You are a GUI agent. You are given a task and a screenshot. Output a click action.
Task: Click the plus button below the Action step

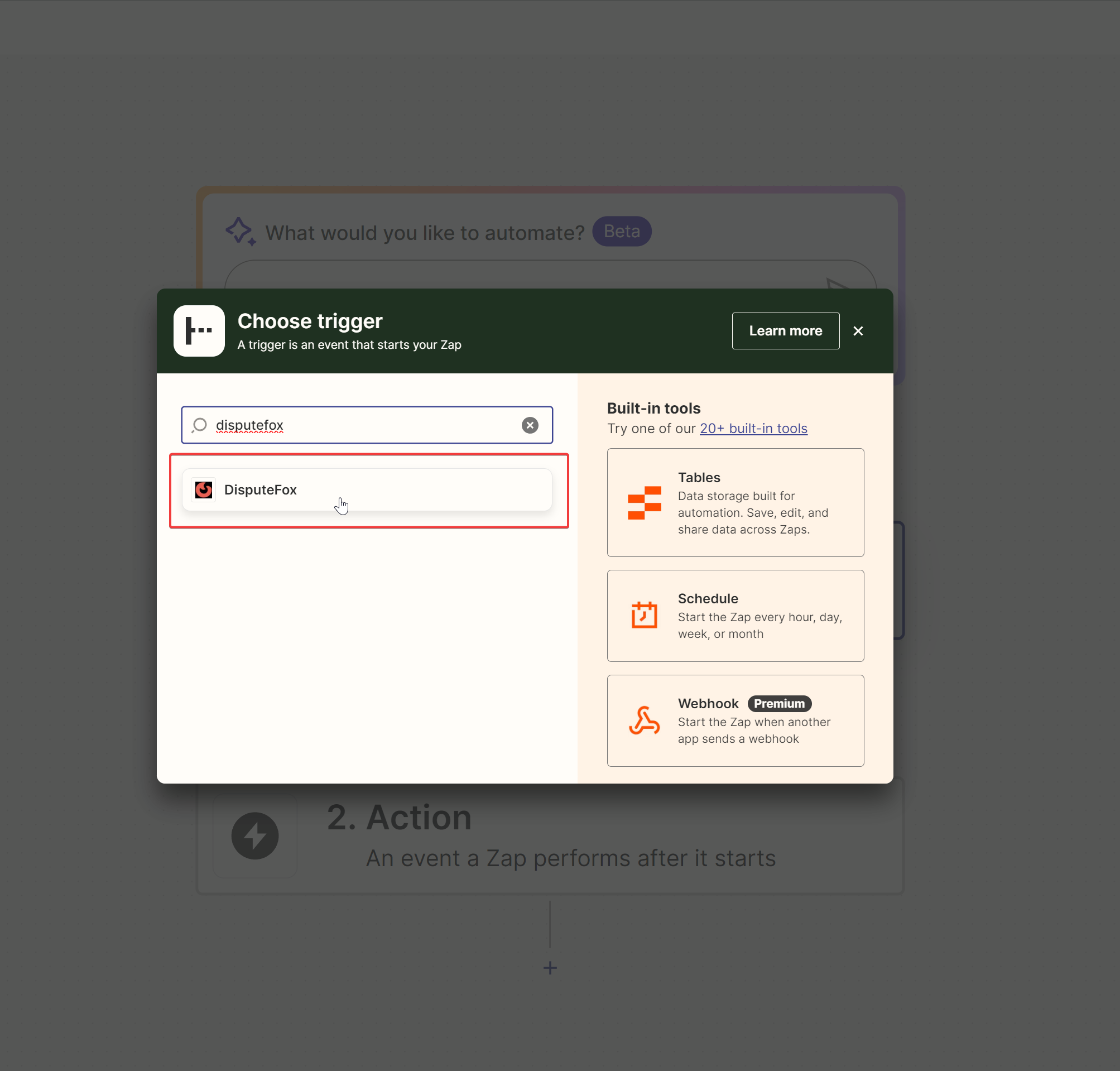550,967
